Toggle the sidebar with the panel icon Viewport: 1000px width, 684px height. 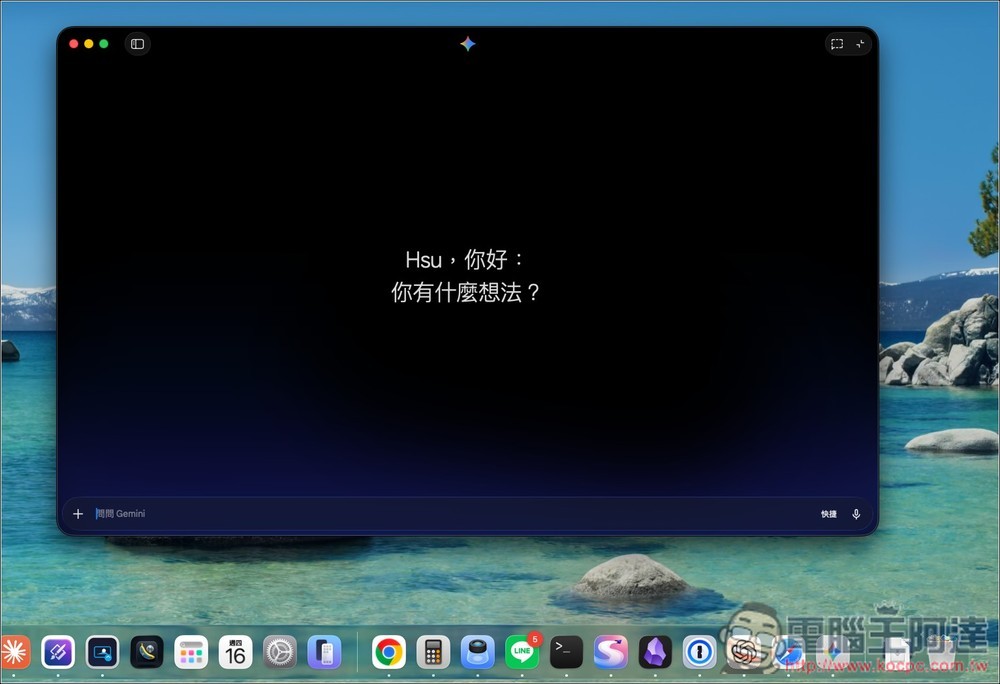coord(137,43)
